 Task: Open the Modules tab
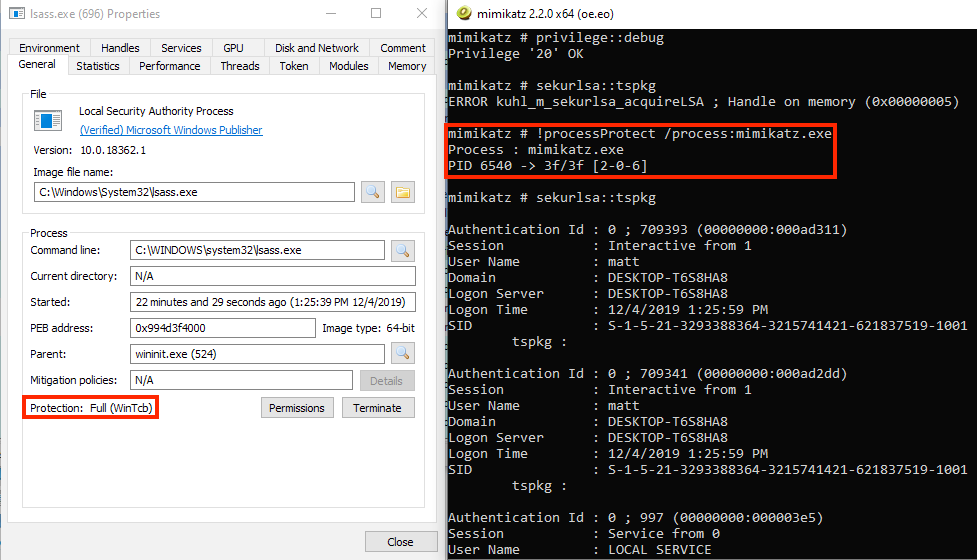click(348, 66)
